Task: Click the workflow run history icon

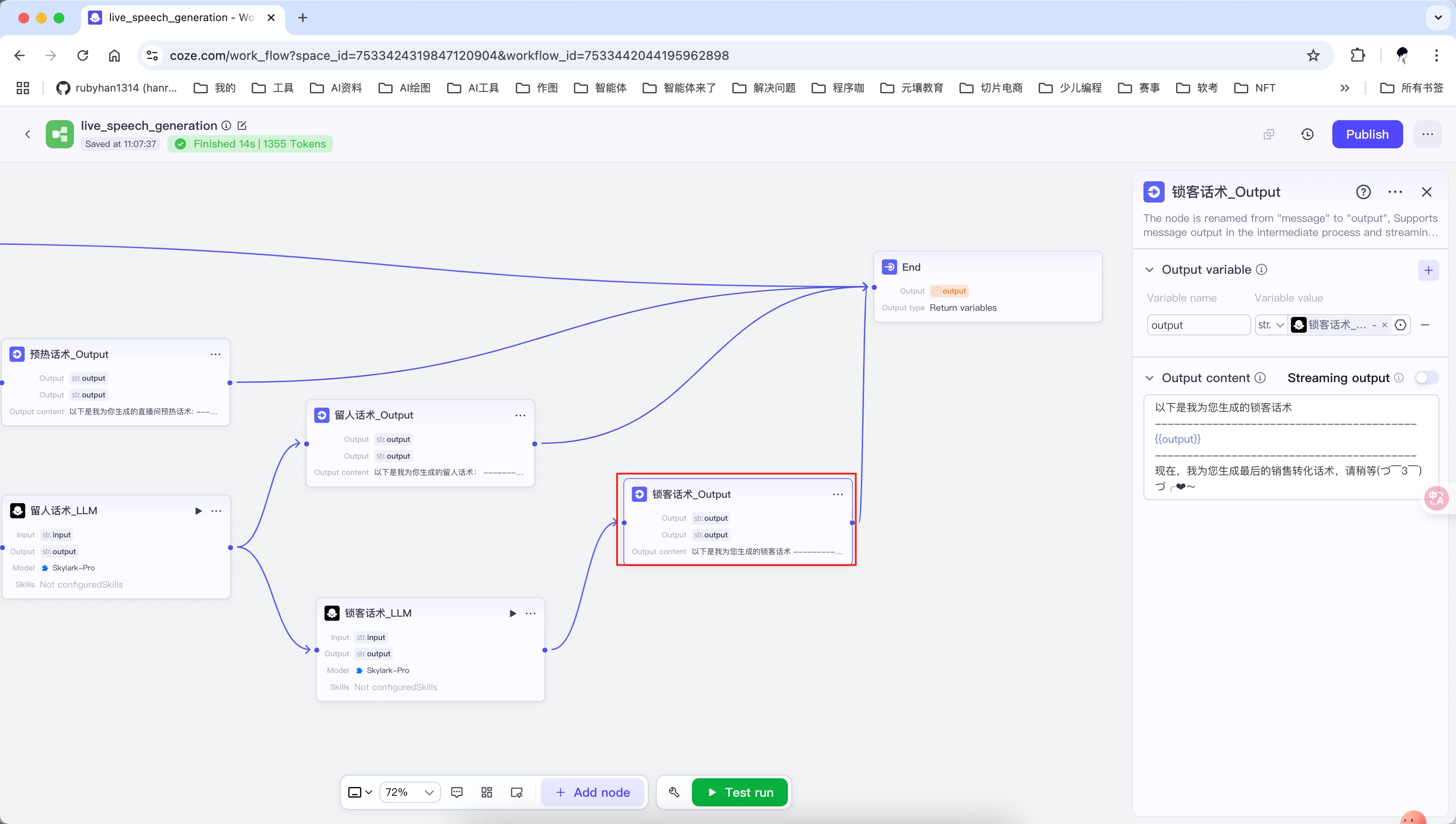Action: [x=1307, y=134]
